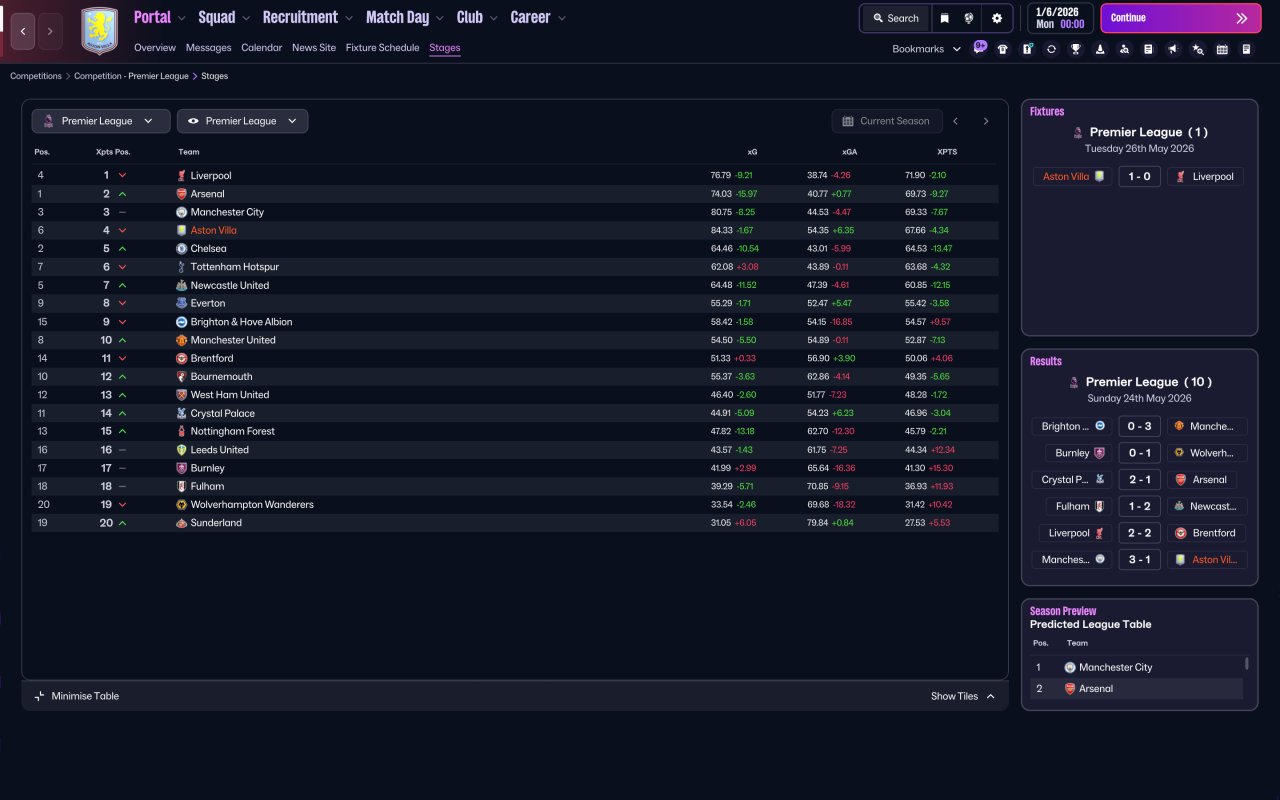Open settings with the gear icon
Image resolution: width=1280 pixels, height=800 pixels.
997,18
